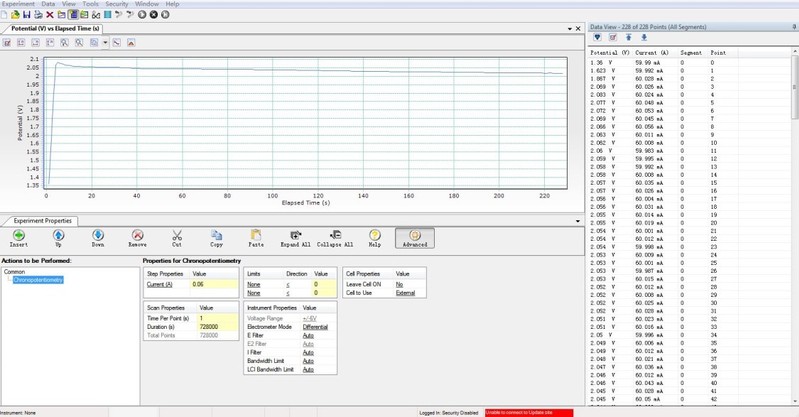The image size is (799, 417).
Task: Click the Insert action icon
Action: (18, 236)
